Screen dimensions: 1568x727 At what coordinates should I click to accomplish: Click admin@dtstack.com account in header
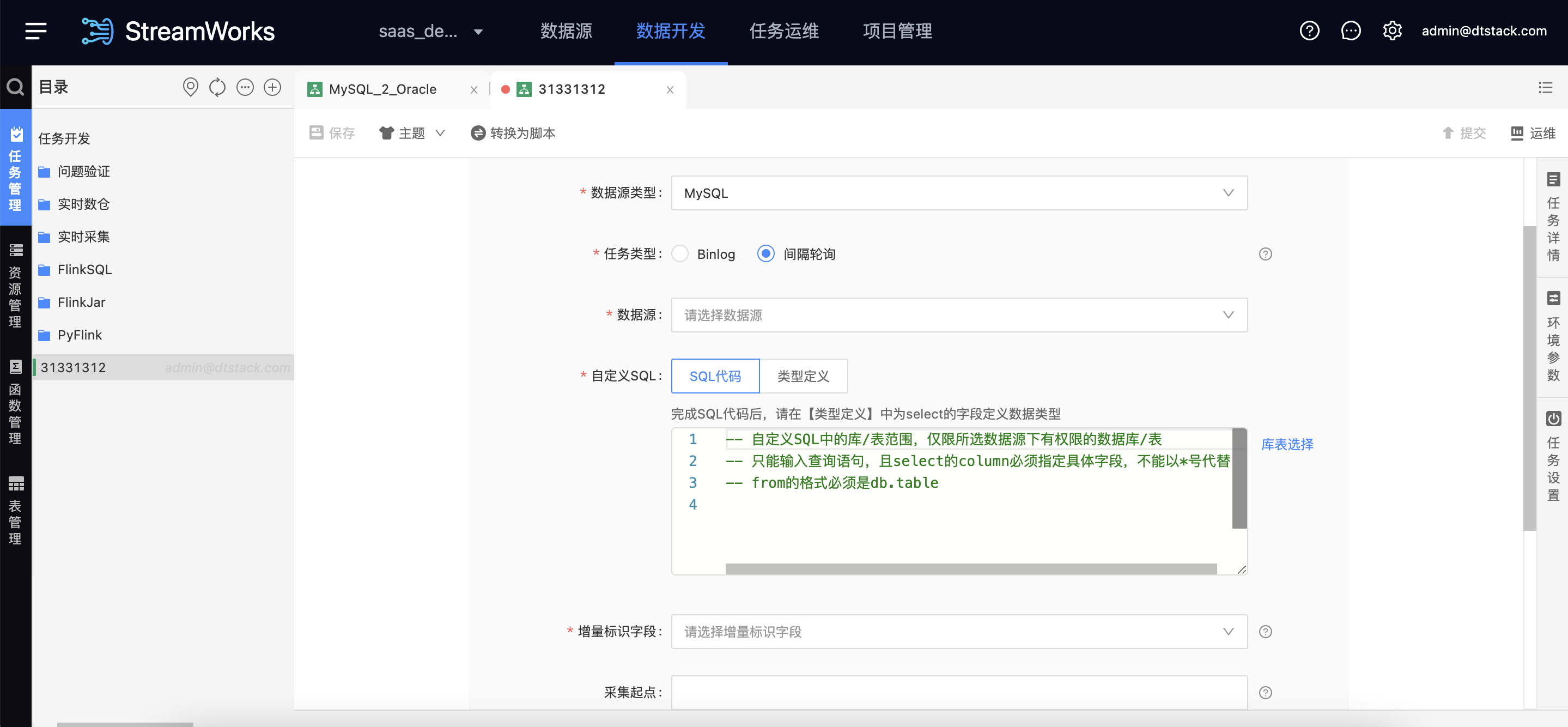pyautogui.click(x=1484, y=31)
